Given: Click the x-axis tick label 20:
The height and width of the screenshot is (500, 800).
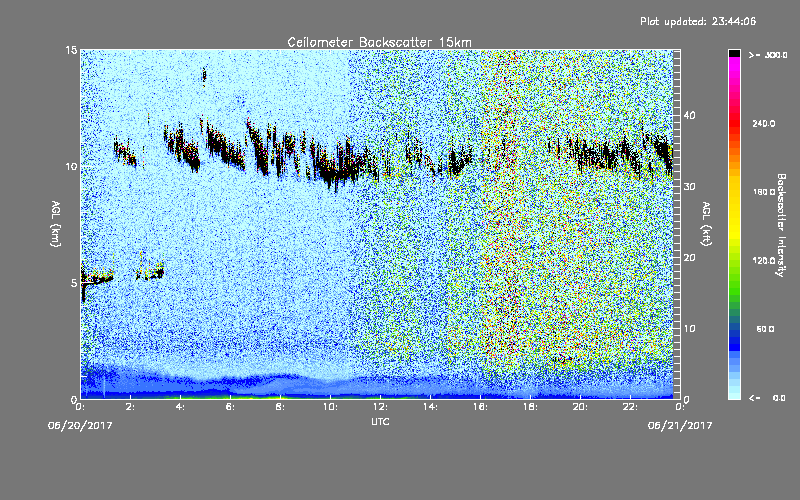Looking at the screenshot, I should (580, 407).
